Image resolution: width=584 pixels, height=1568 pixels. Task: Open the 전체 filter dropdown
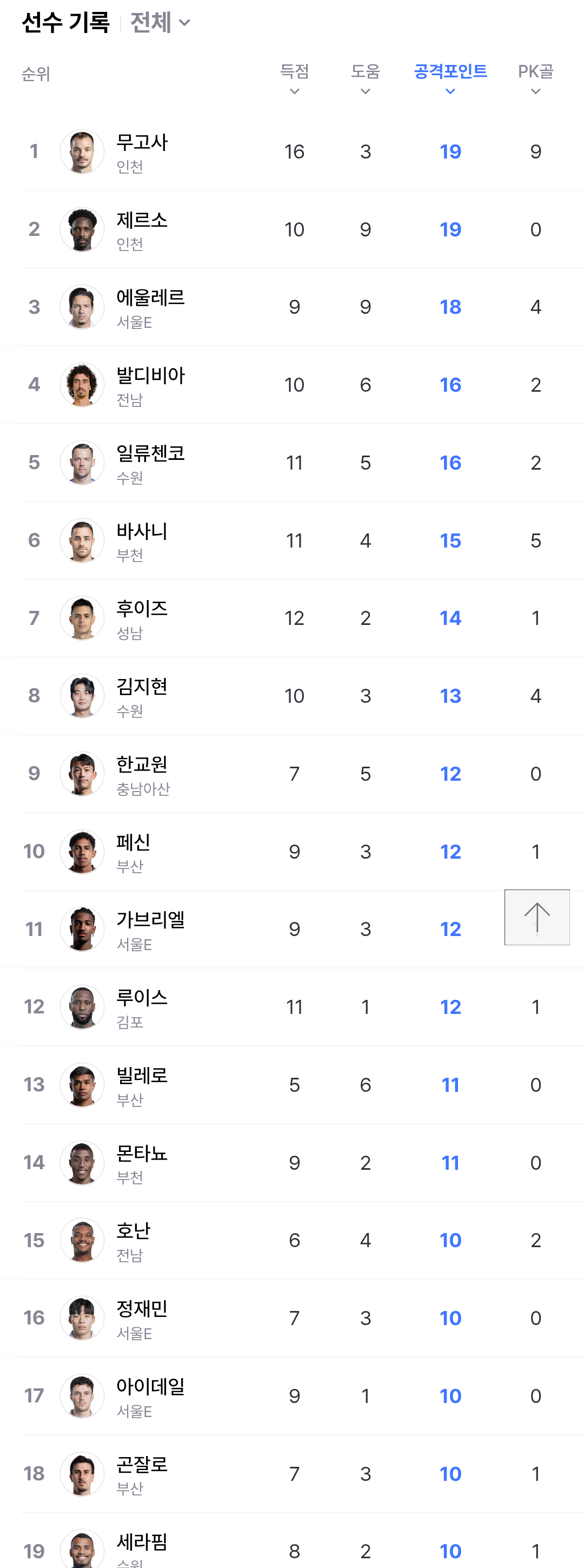[160, 23]
